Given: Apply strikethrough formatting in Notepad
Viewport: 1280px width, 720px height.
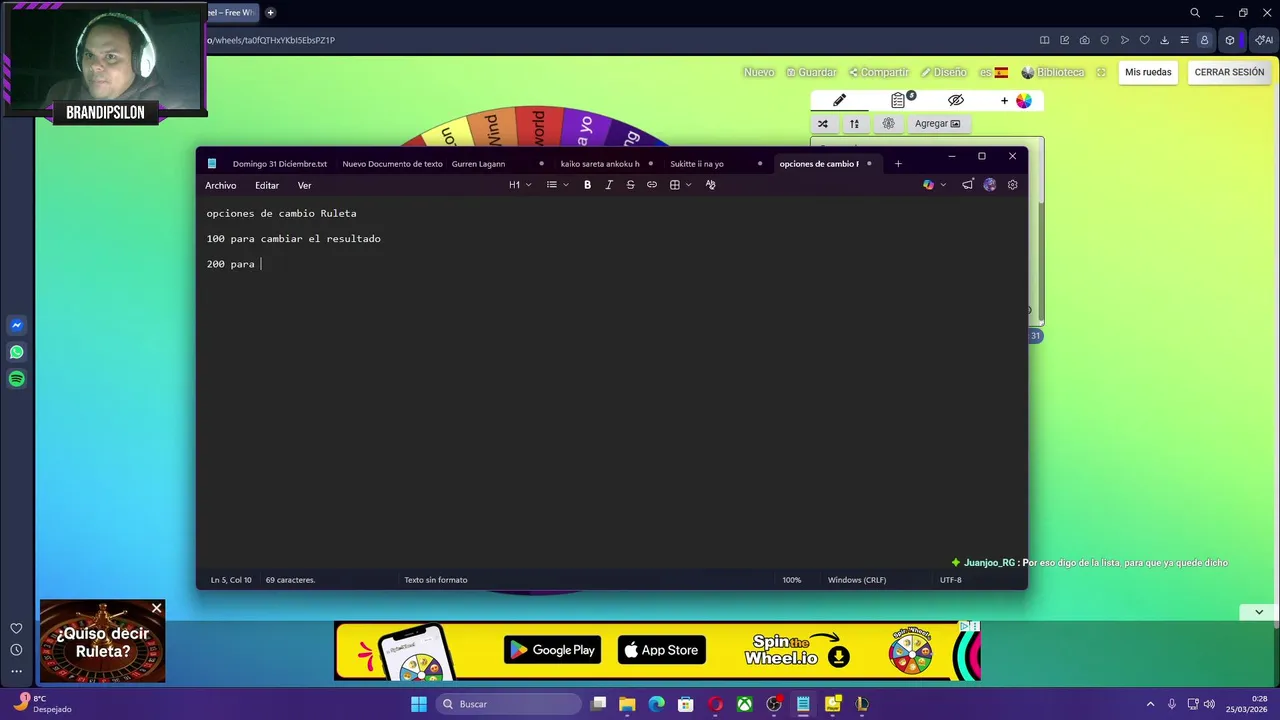Looking at the screenshot, I should (630, 185).
